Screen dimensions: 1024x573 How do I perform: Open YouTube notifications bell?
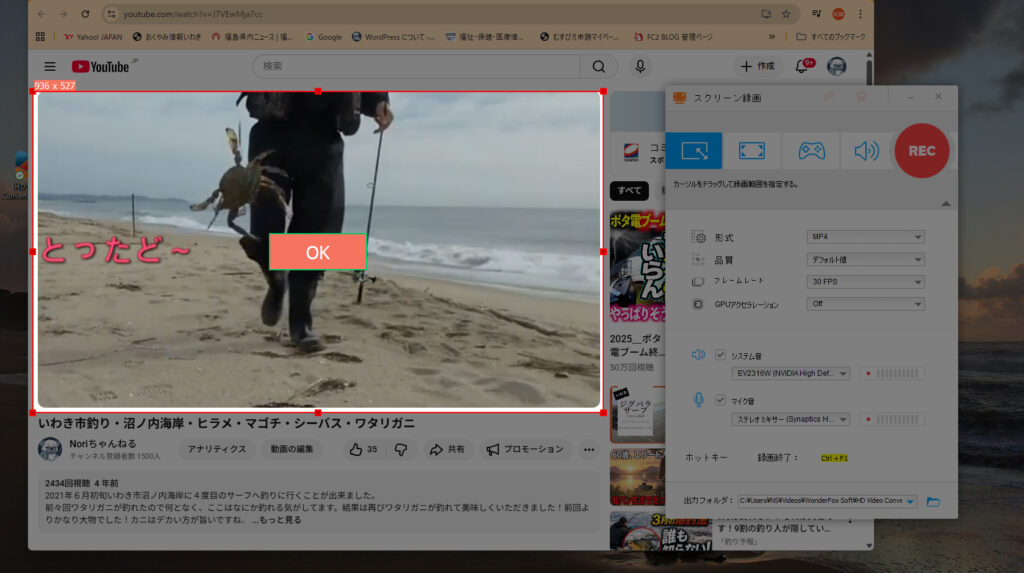click(802, 66)
